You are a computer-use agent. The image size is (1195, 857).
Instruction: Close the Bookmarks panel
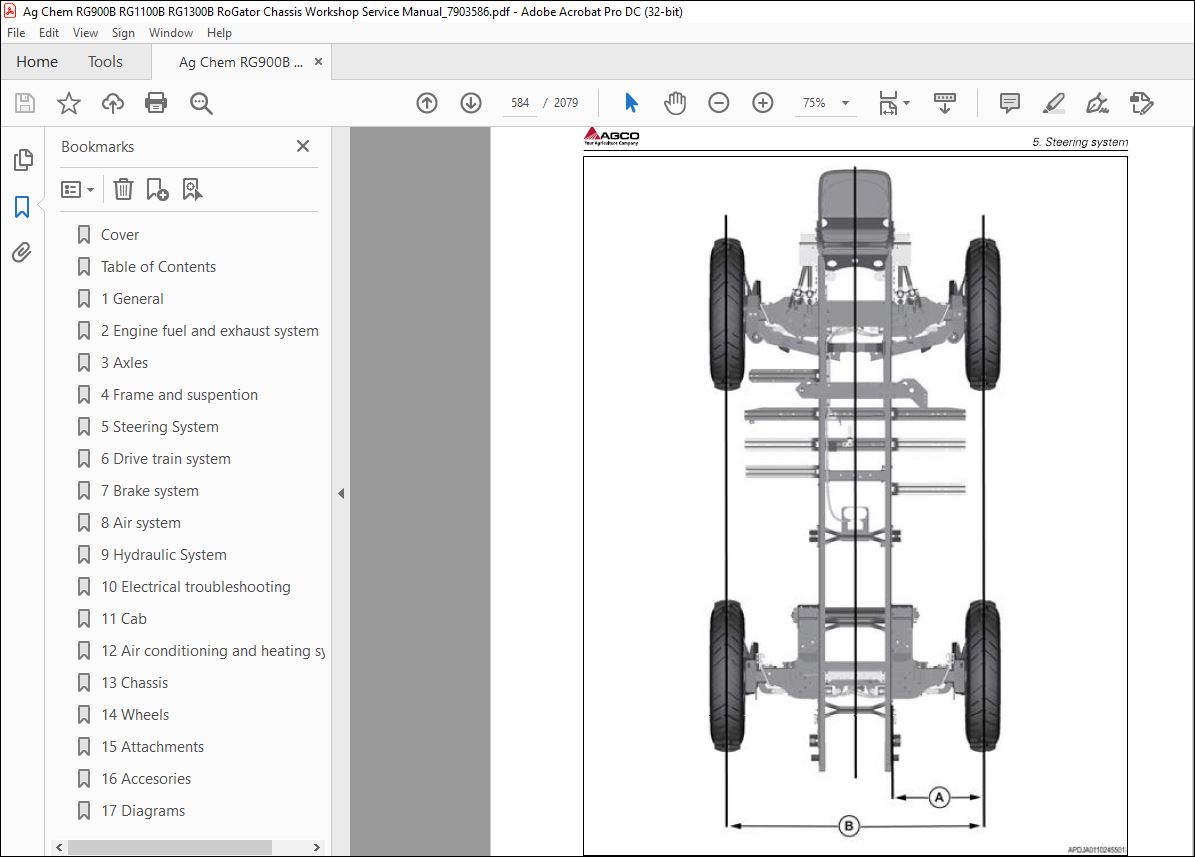pos(303,146)
